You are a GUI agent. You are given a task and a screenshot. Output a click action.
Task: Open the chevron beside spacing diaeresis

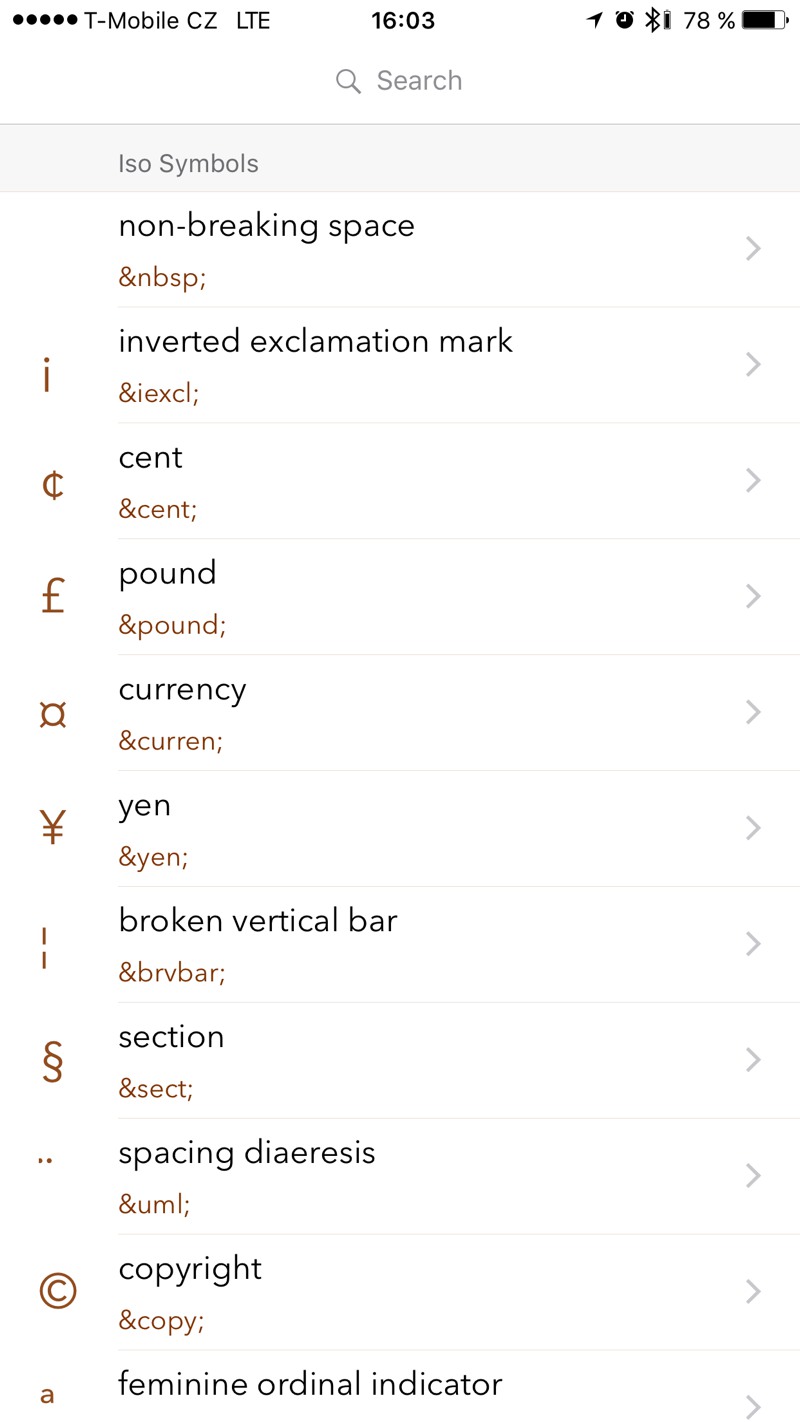coord(754,1176)
